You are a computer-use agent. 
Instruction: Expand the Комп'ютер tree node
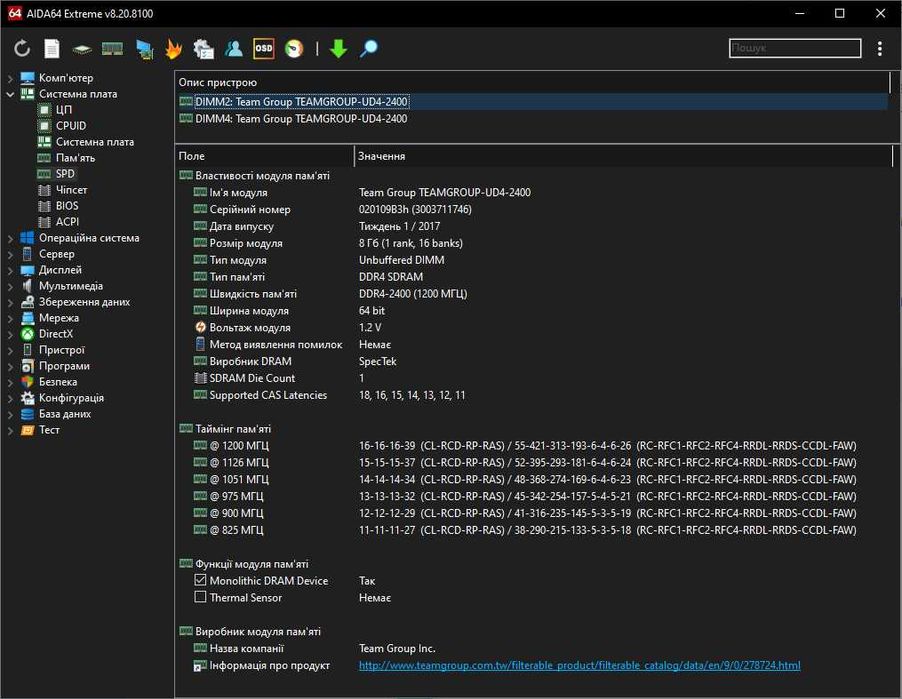click(10, 78)
